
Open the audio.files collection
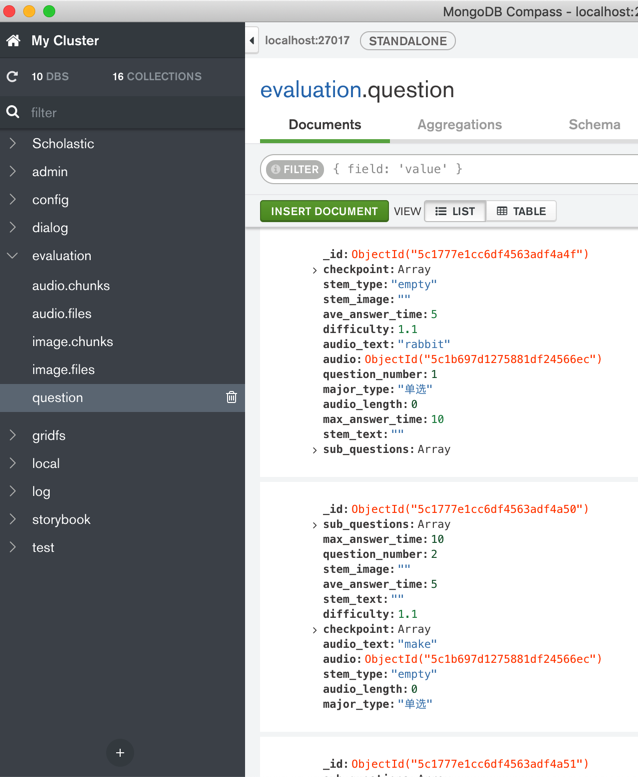click(62, 314)
